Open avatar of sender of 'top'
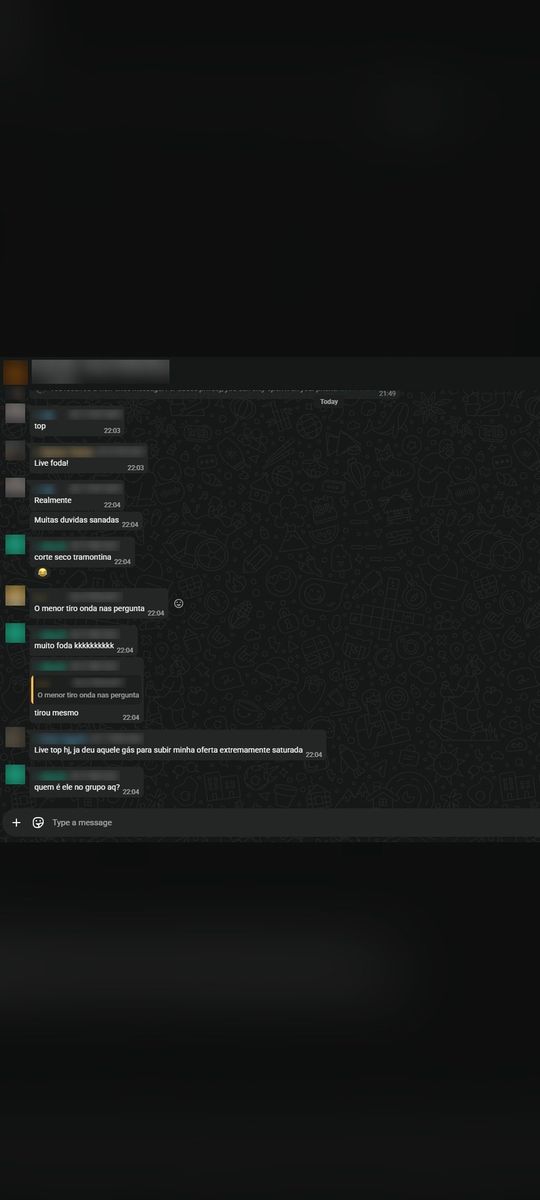Image resolution: width=540 pixels, height=1200 pixels. tap(15, 413)
